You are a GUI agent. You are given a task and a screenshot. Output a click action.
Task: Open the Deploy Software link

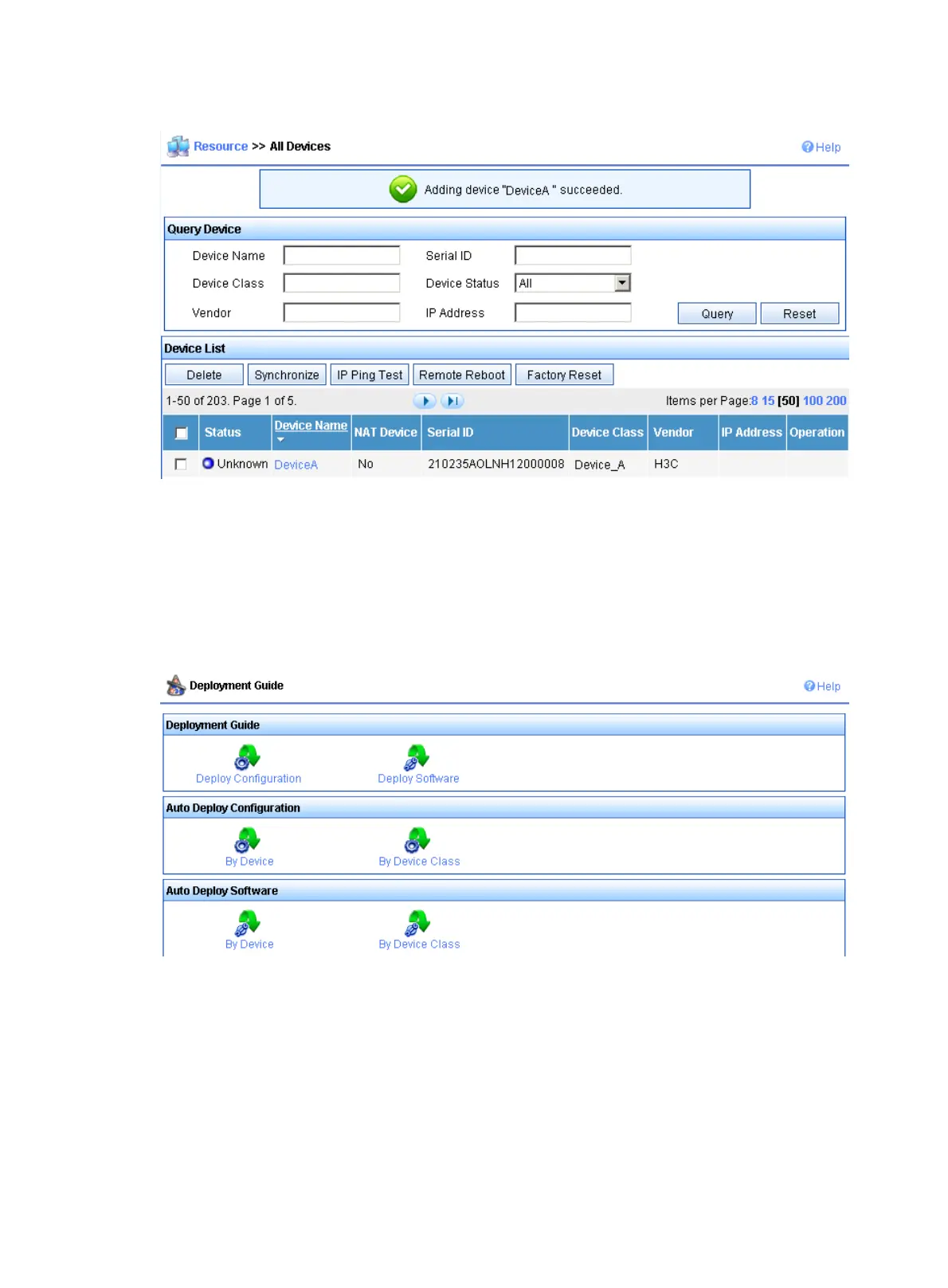pos(418,779)
